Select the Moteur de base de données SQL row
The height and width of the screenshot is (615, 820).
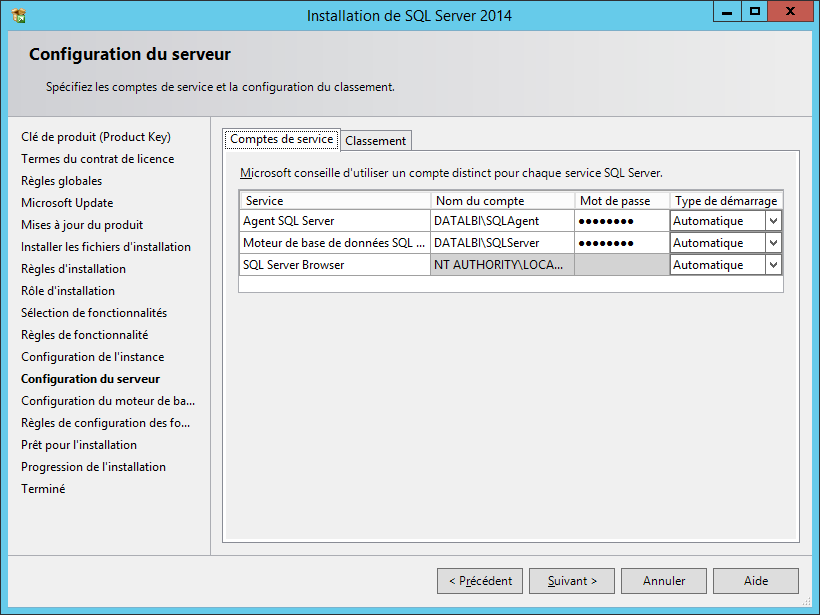pyautogui.click(x=335, y=243)
